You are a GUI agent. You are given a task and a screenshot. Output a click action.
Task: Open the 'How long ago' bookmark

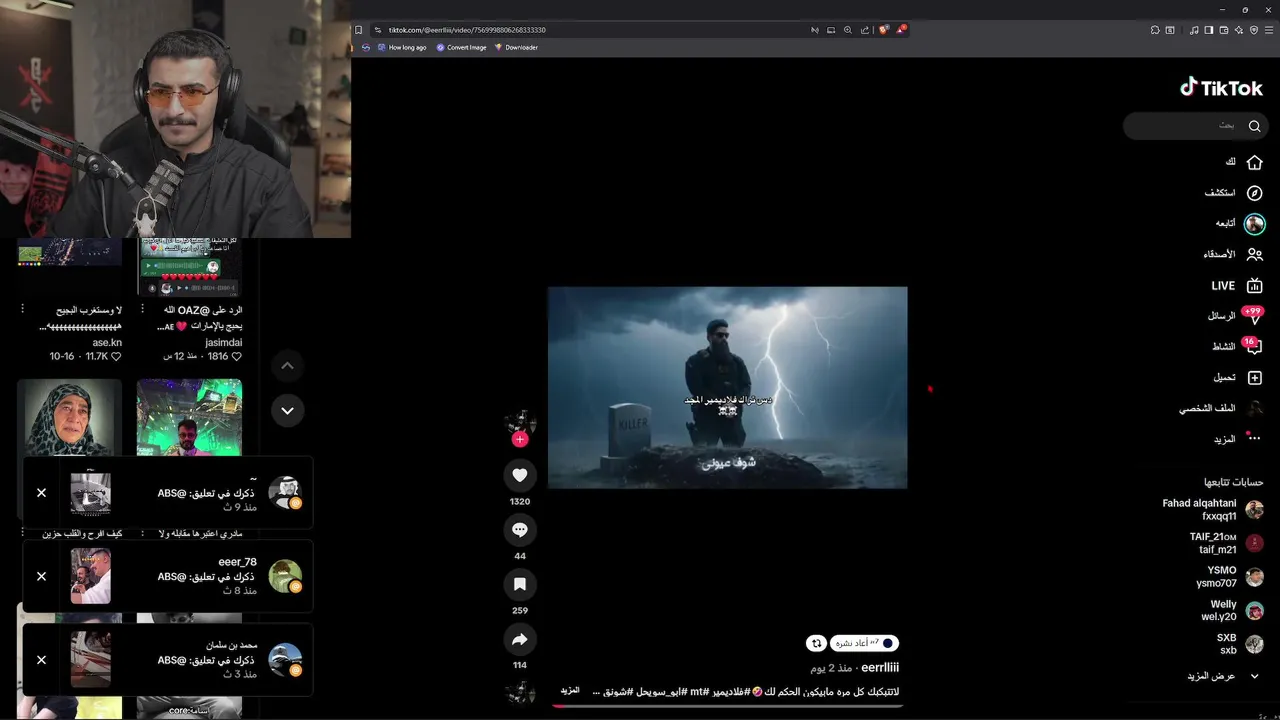pos(402,47)
